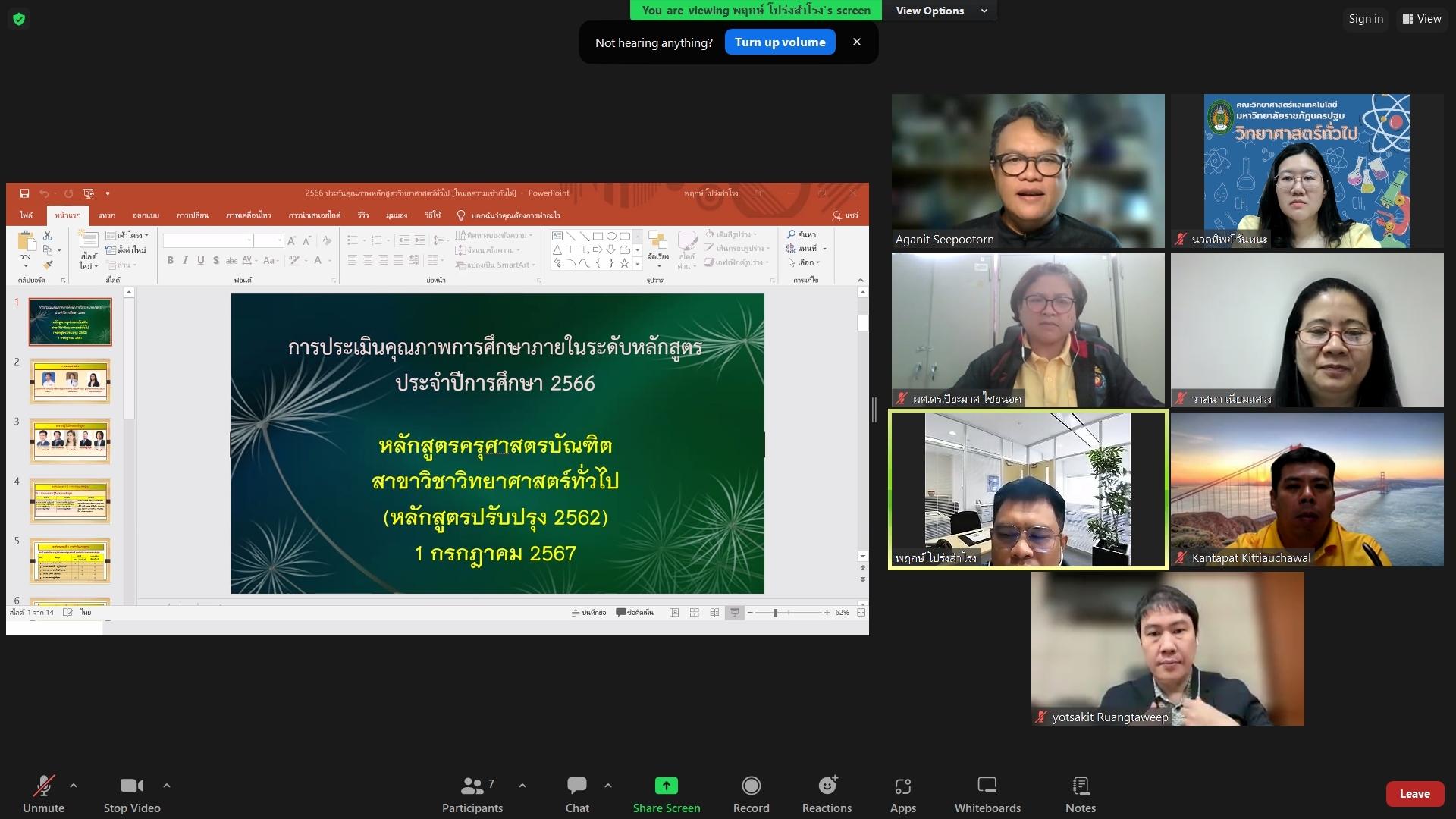Screen dimensions: 1456x819
Task: Unmute the microphone
Action: point(43,792)
